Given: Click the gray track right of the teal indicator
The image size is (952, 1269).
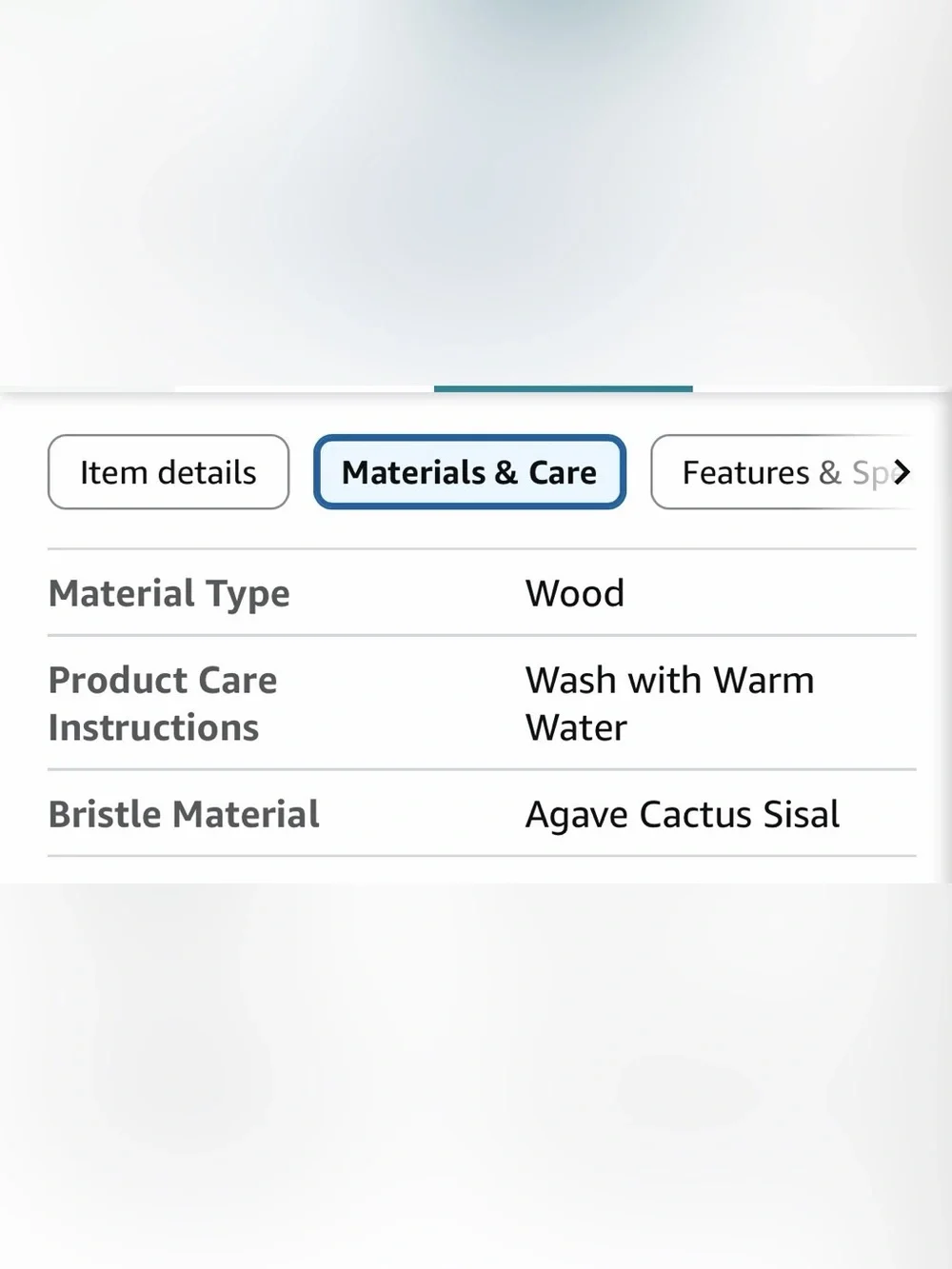Looking at the screenshot, I should pos(822,388).
